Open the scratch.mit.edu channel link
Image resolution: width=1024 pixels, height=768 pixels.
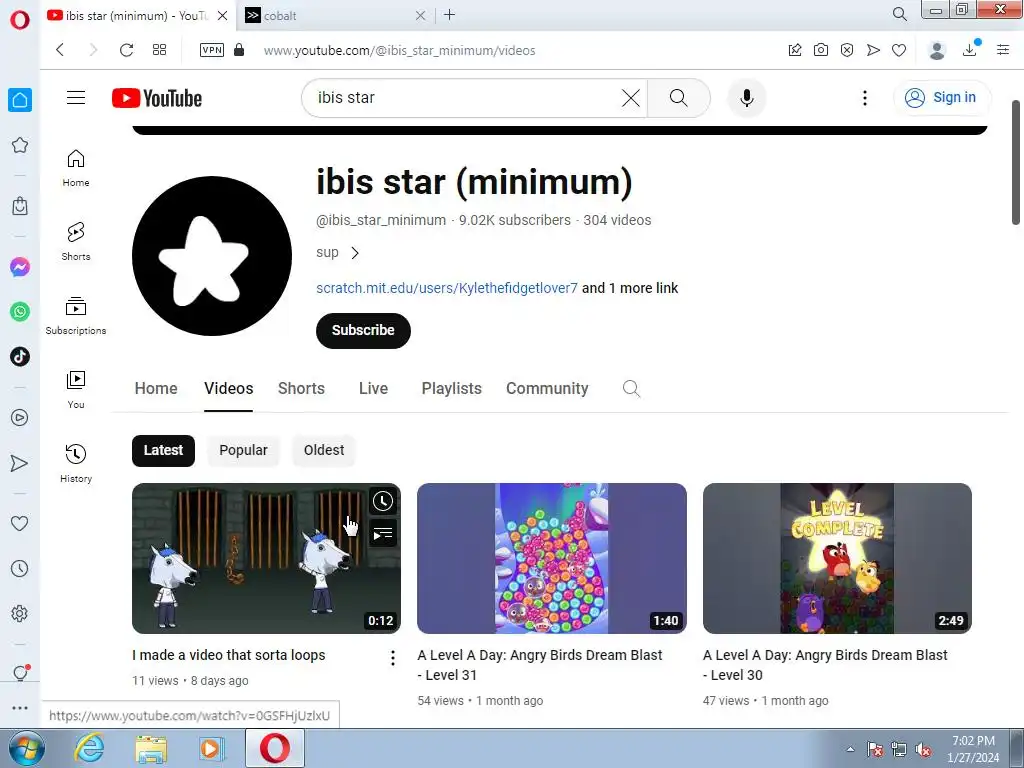pos(447,288)
